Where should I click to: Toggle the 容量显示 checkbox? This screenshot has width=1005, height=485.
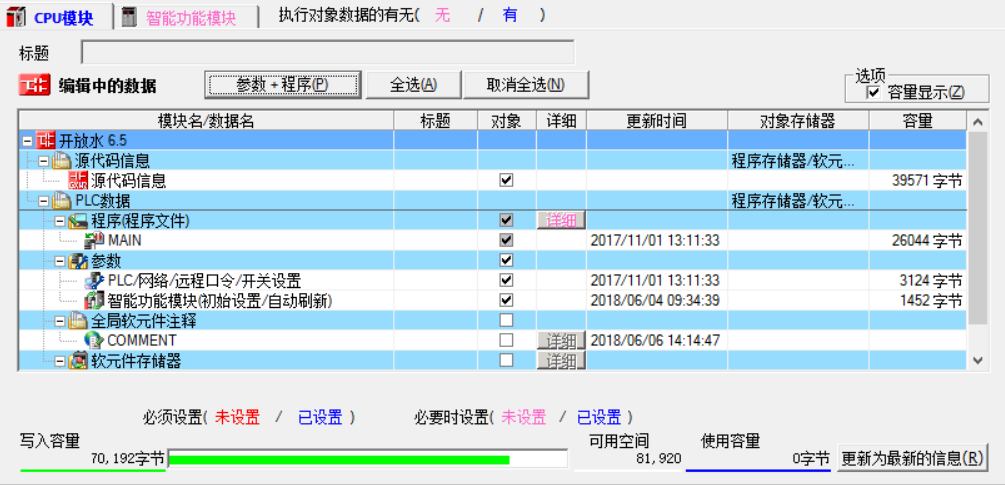[873, 92]
